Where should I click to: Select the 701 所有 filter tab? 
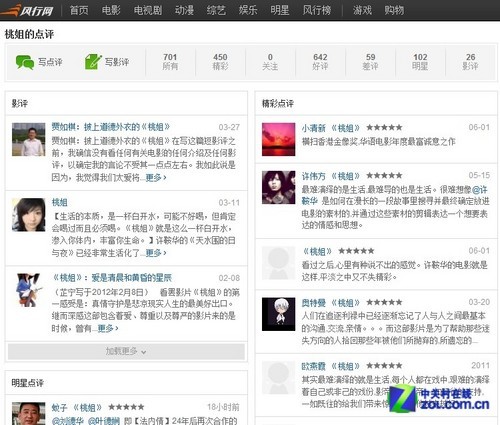[170, 62]
